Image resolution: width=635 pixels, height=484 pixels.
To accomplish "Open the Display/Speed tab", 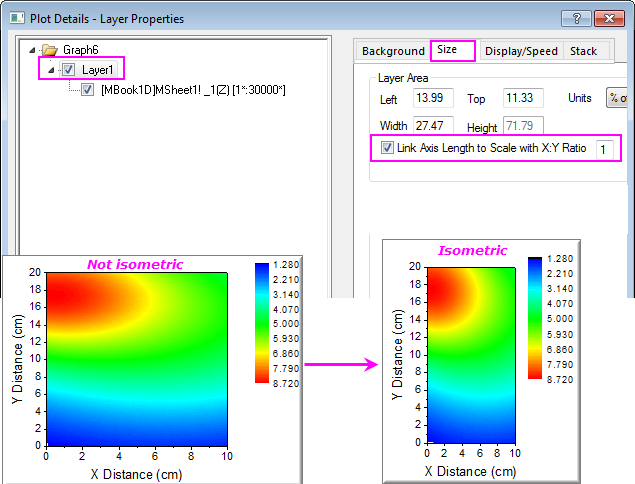I will pos(520,51).
